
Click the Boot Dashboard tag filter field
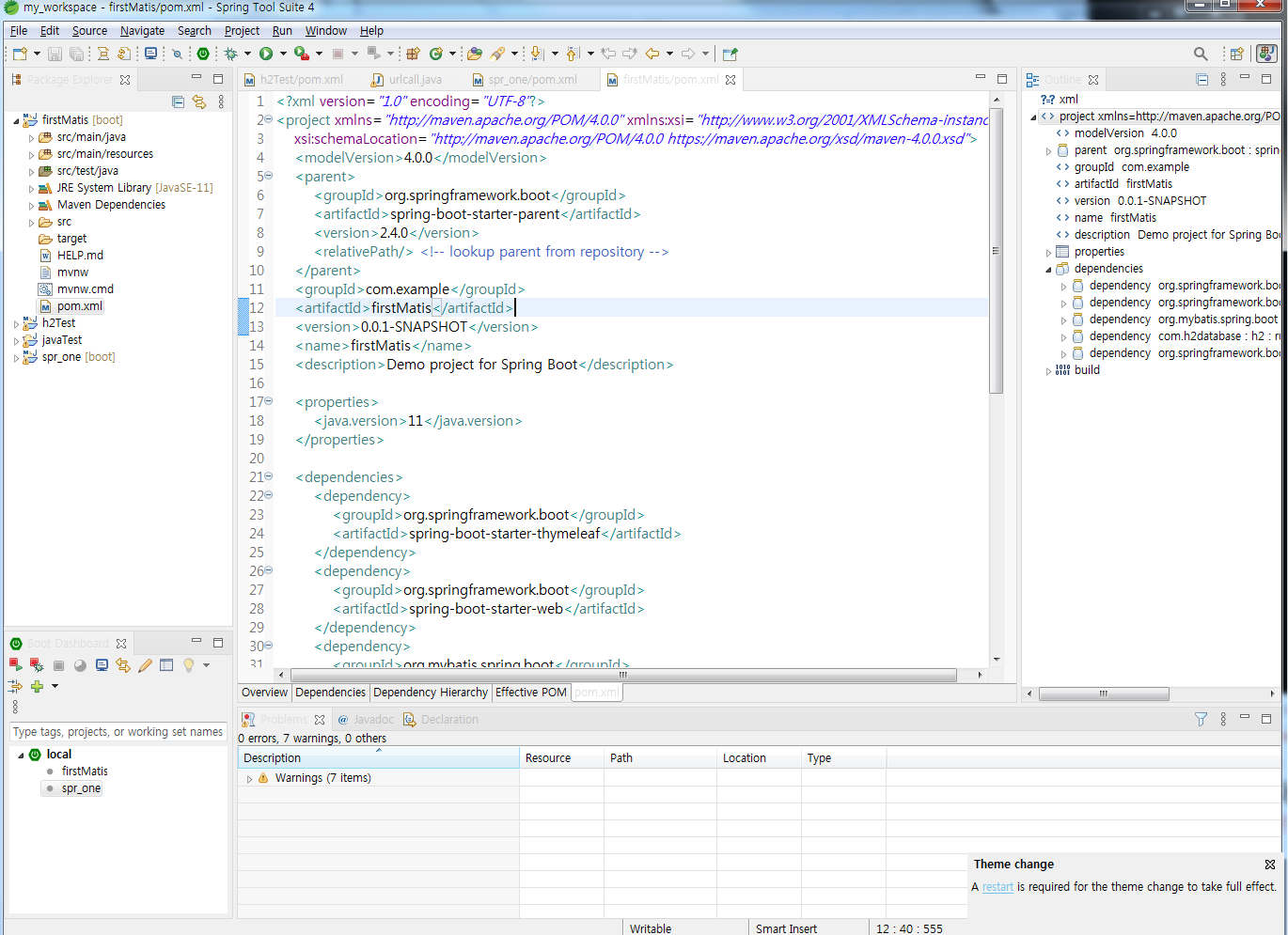118,732
